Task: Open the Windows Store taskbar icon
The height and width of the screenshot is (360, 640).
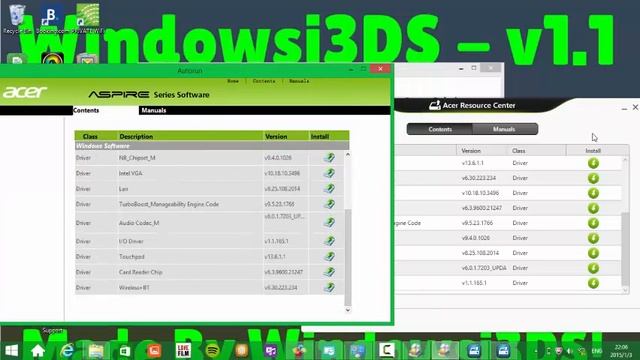Action: click(124, 351)
